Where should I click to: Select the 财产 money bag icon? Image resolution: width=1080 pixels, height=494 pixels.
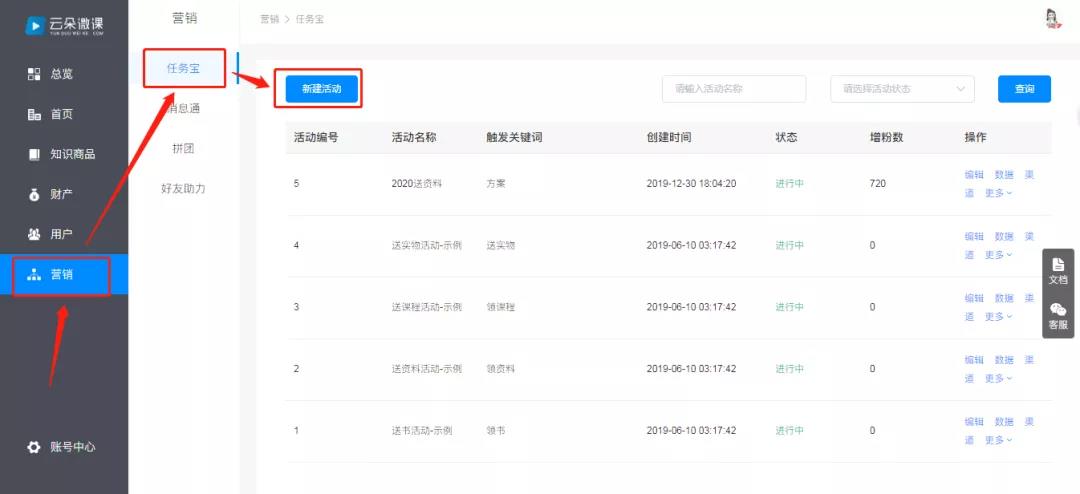(x=34, y=194)
